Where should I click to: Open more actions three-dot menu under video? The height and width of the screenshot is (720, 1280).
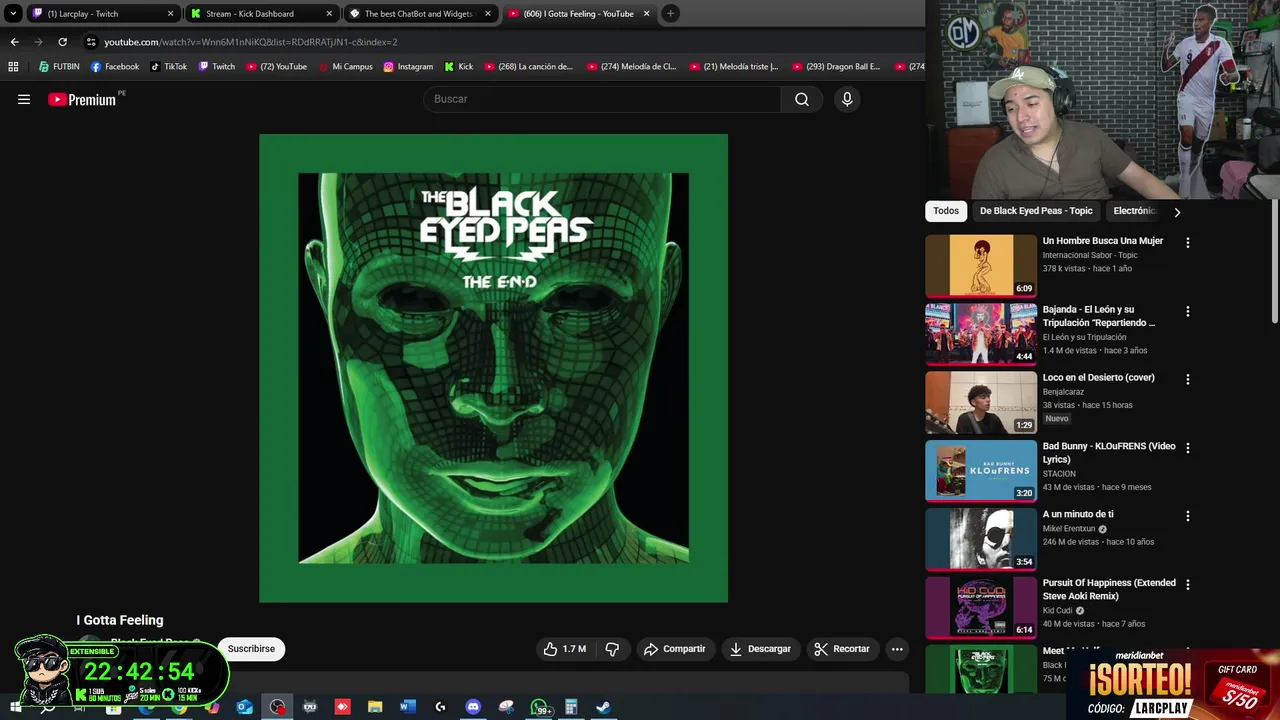[897, 649]
